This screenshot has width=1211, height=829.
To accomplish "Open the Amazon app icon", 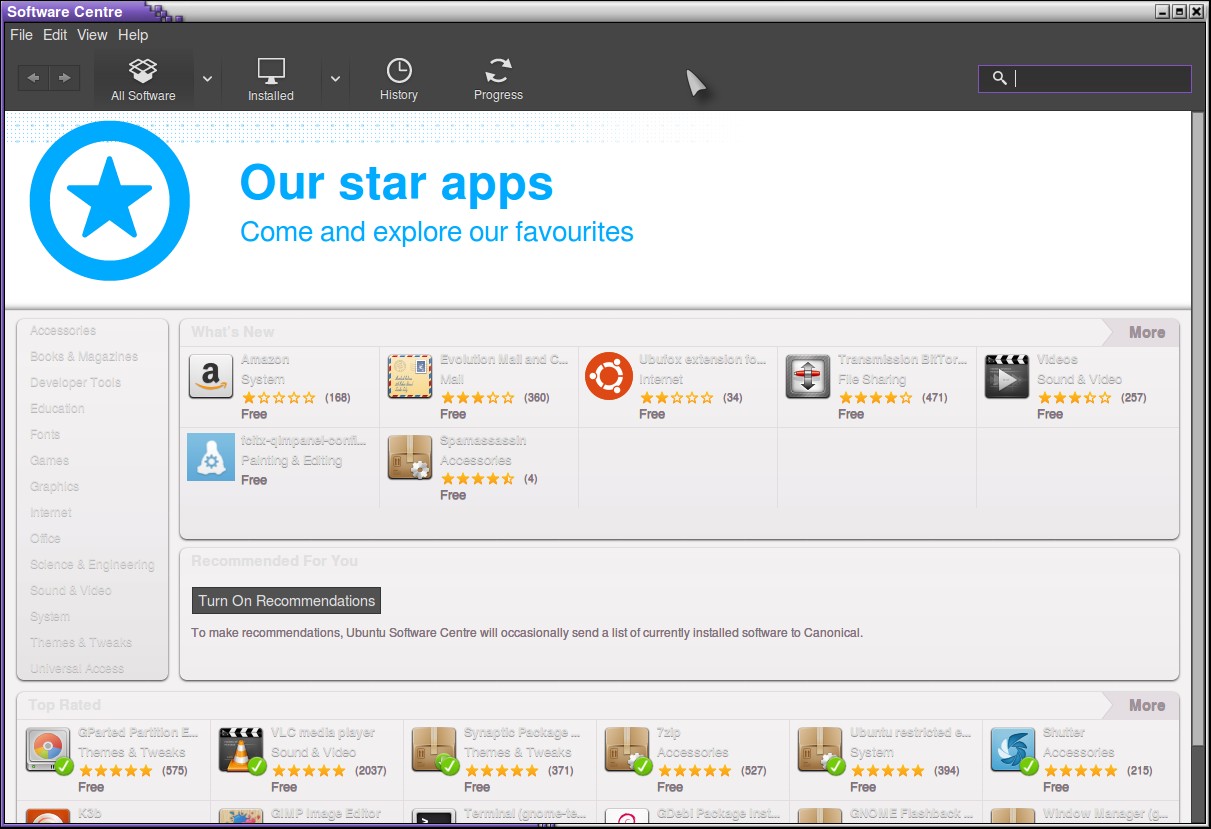I will (210, 377).
